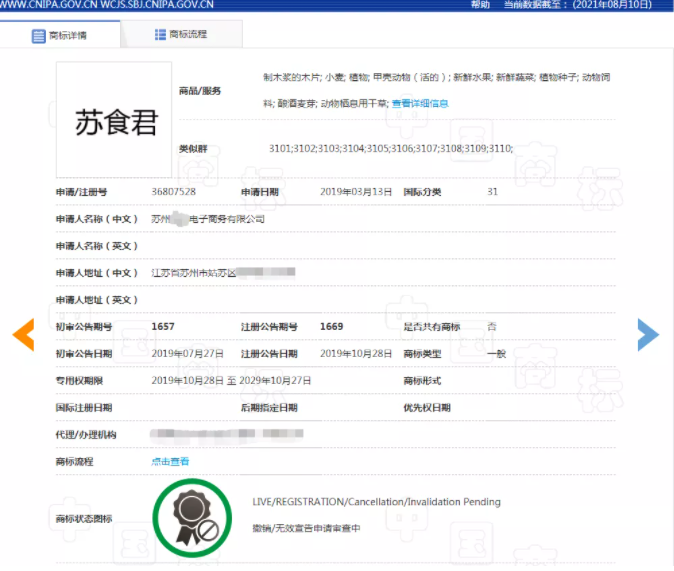Select registration announcement issue 1669
This screenshot has height=571, width=674.
coord(331,326)
